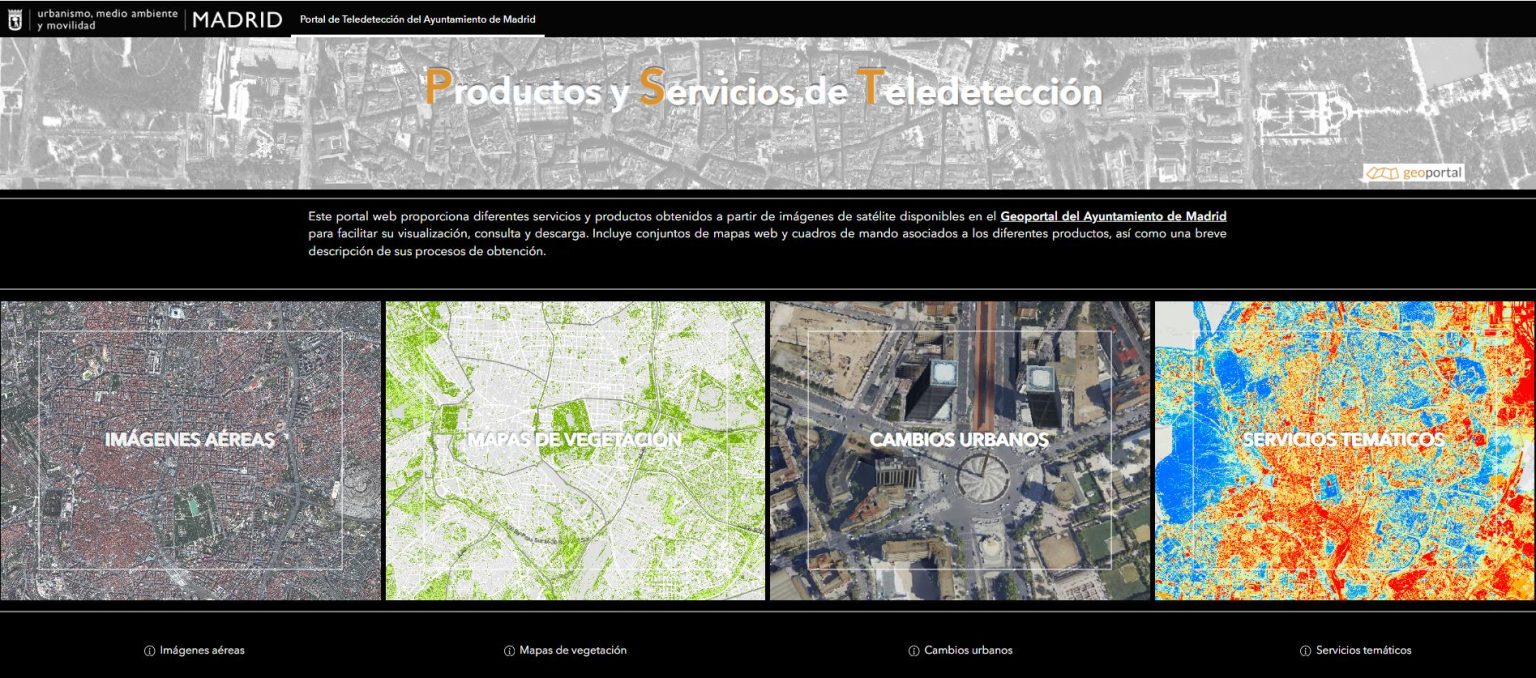Open the MAPAS DE VEGETACIÓN green map tile
This screenshot has width=1536, height=678.
tap(575, 450)
